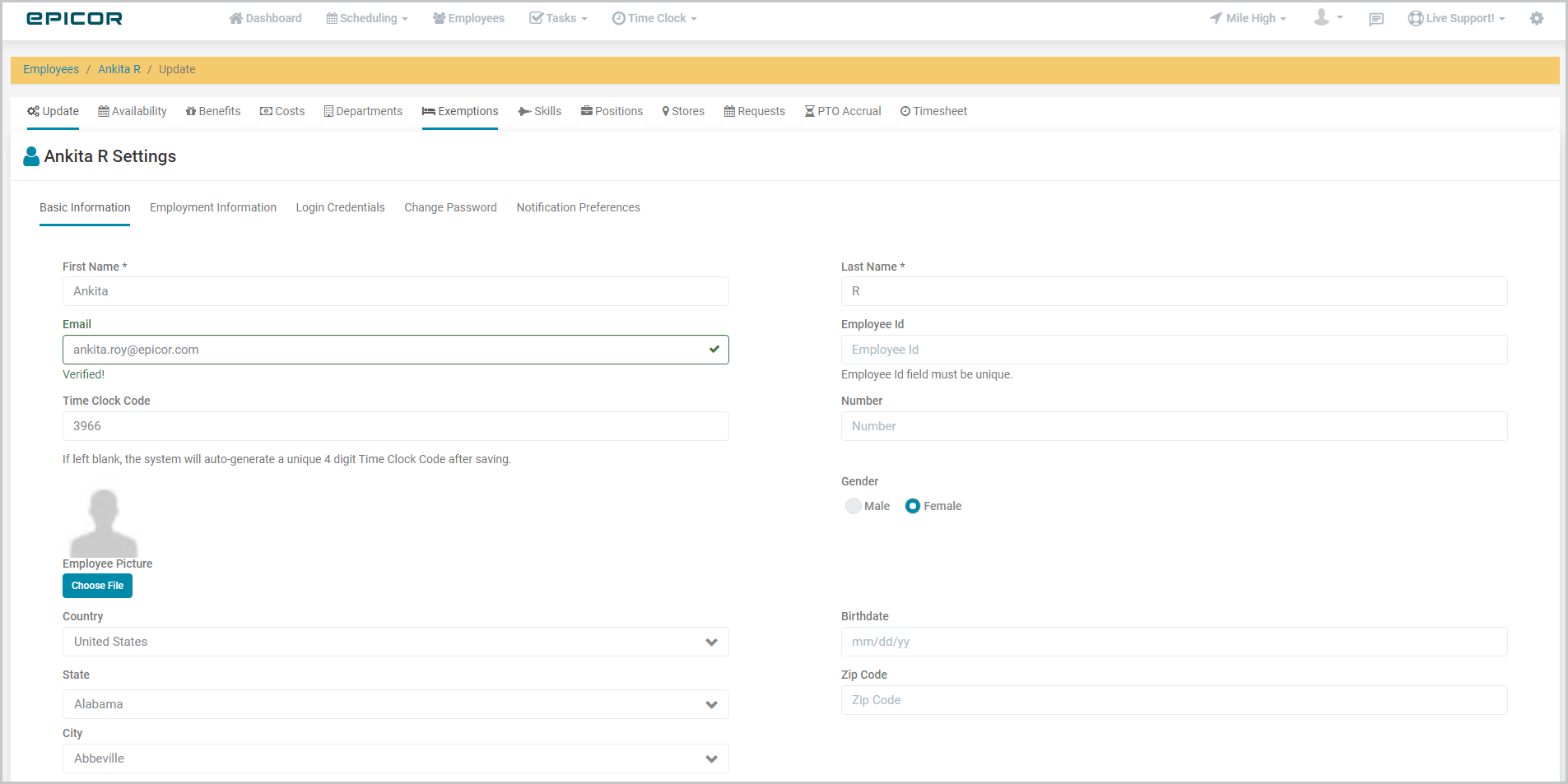
Task: Expand the user profile caret
Action: click(x=1340, y=17)
